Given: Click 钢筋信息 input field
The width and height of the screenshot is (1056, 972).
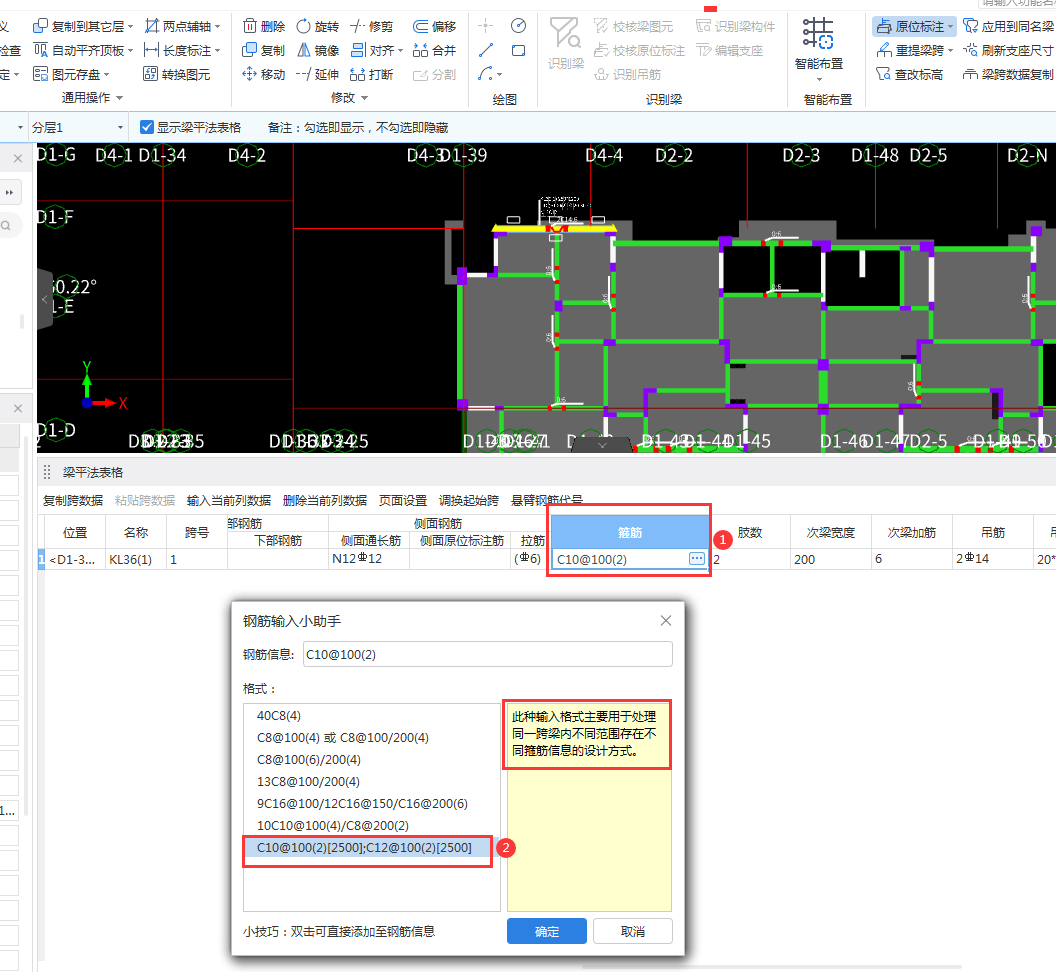Looking at the screenshot, I should pos(488,655).
